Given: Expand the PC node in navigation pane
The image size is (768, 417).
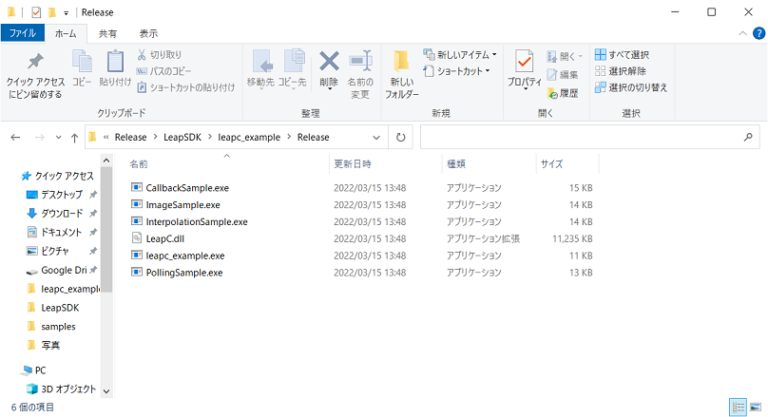Looking at the screenshot, I should [x=12, y=370].
